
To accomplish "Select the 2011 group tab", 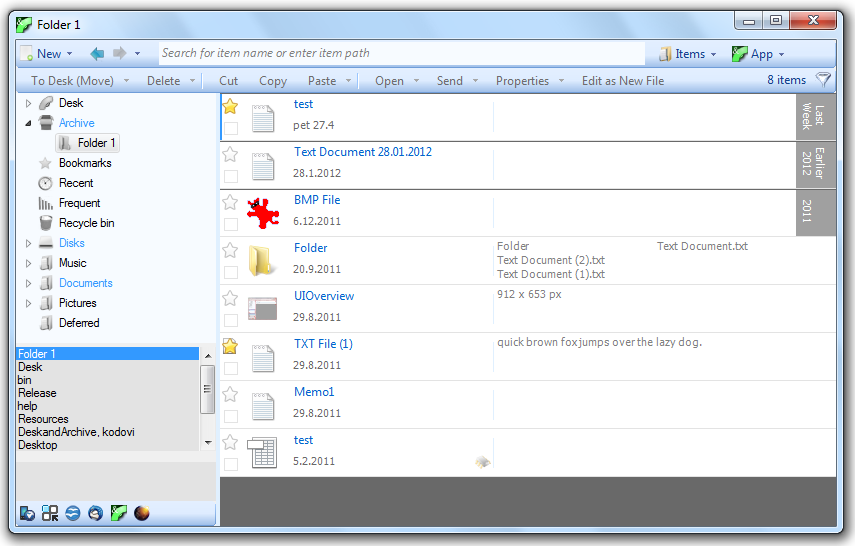I will [x=816, y=212].
